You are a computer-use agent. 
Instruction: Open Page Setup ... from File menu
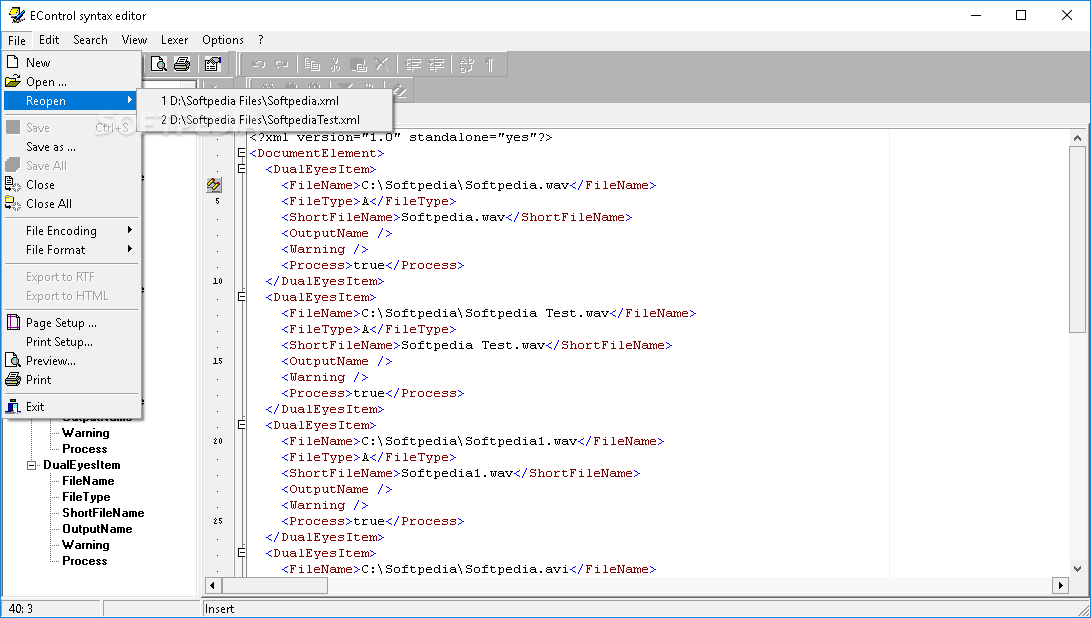pos(72,322)
